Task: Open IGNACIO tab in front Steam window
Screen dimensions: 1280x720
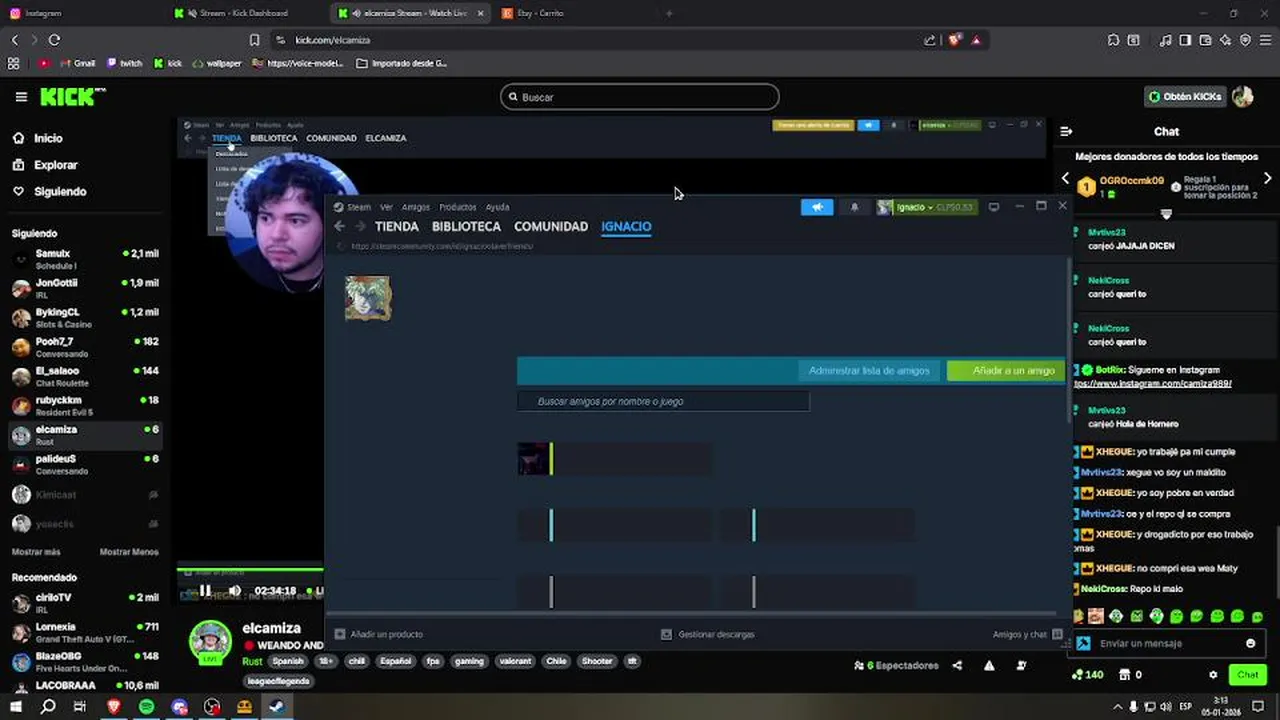Action: [626, 227]
